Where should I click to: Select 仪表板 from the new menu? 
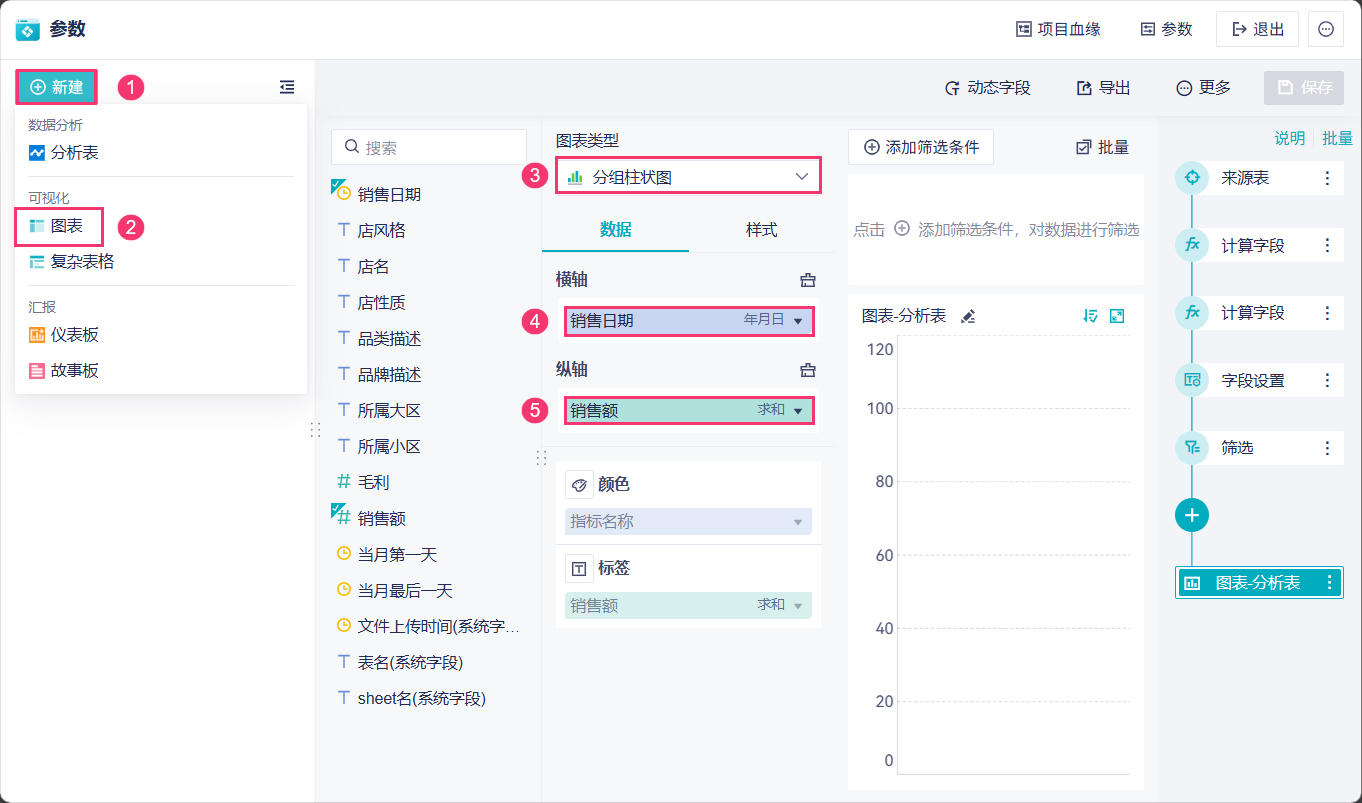74,335
